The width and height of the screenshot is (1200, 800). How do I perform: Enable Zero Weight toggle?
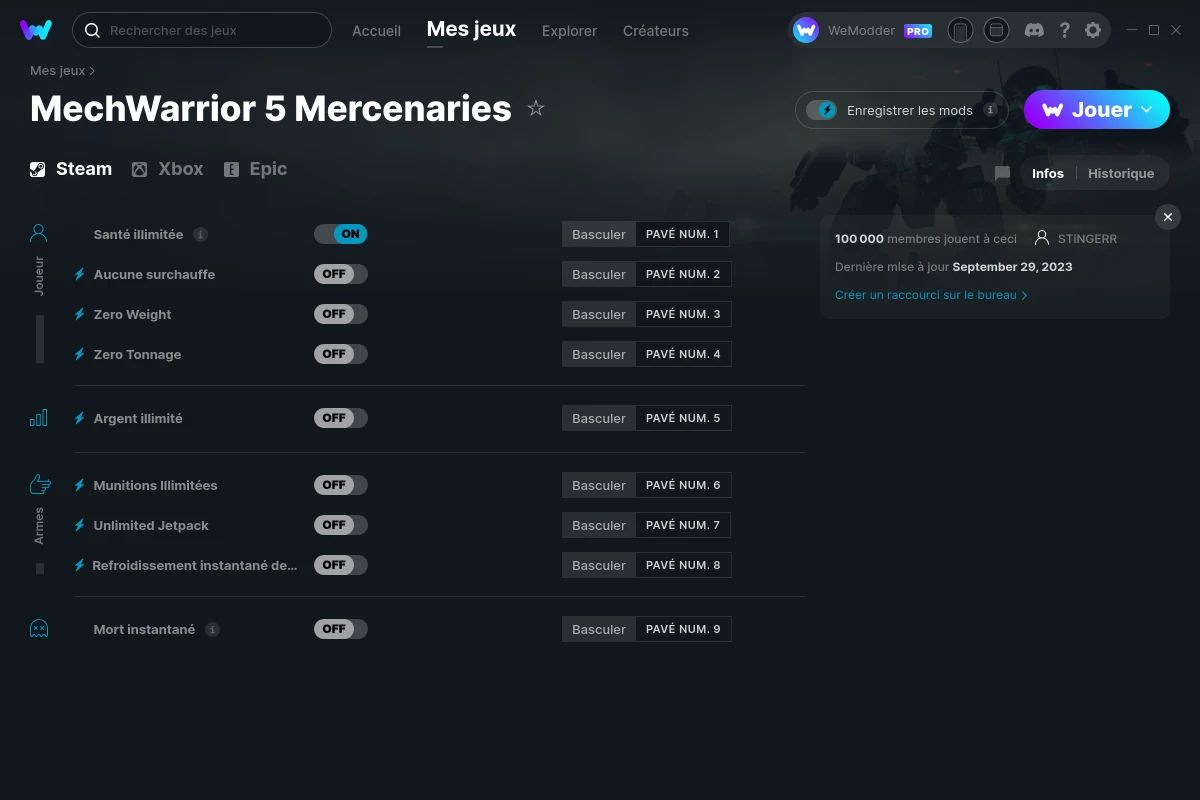pyautogui.click(x=341, y=314)
